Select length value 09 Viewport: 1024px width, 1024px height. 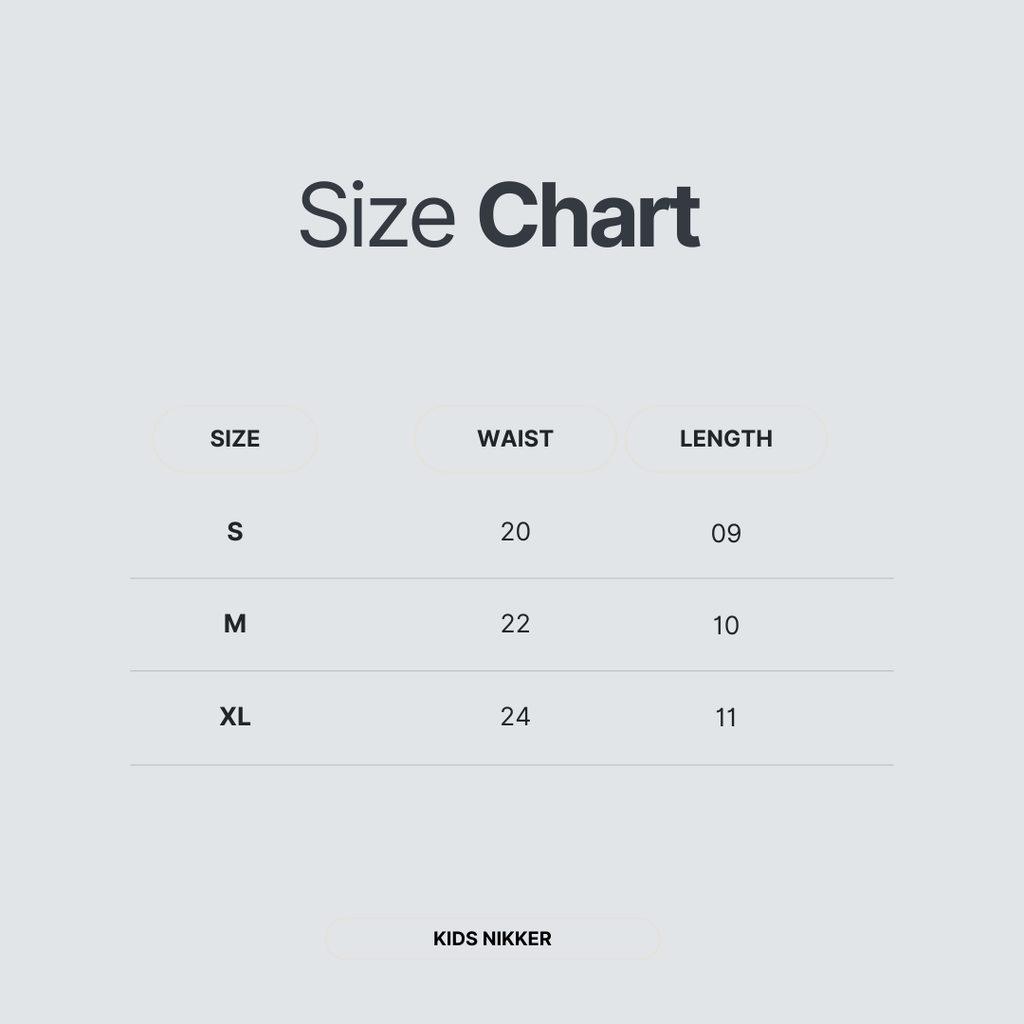726,533
